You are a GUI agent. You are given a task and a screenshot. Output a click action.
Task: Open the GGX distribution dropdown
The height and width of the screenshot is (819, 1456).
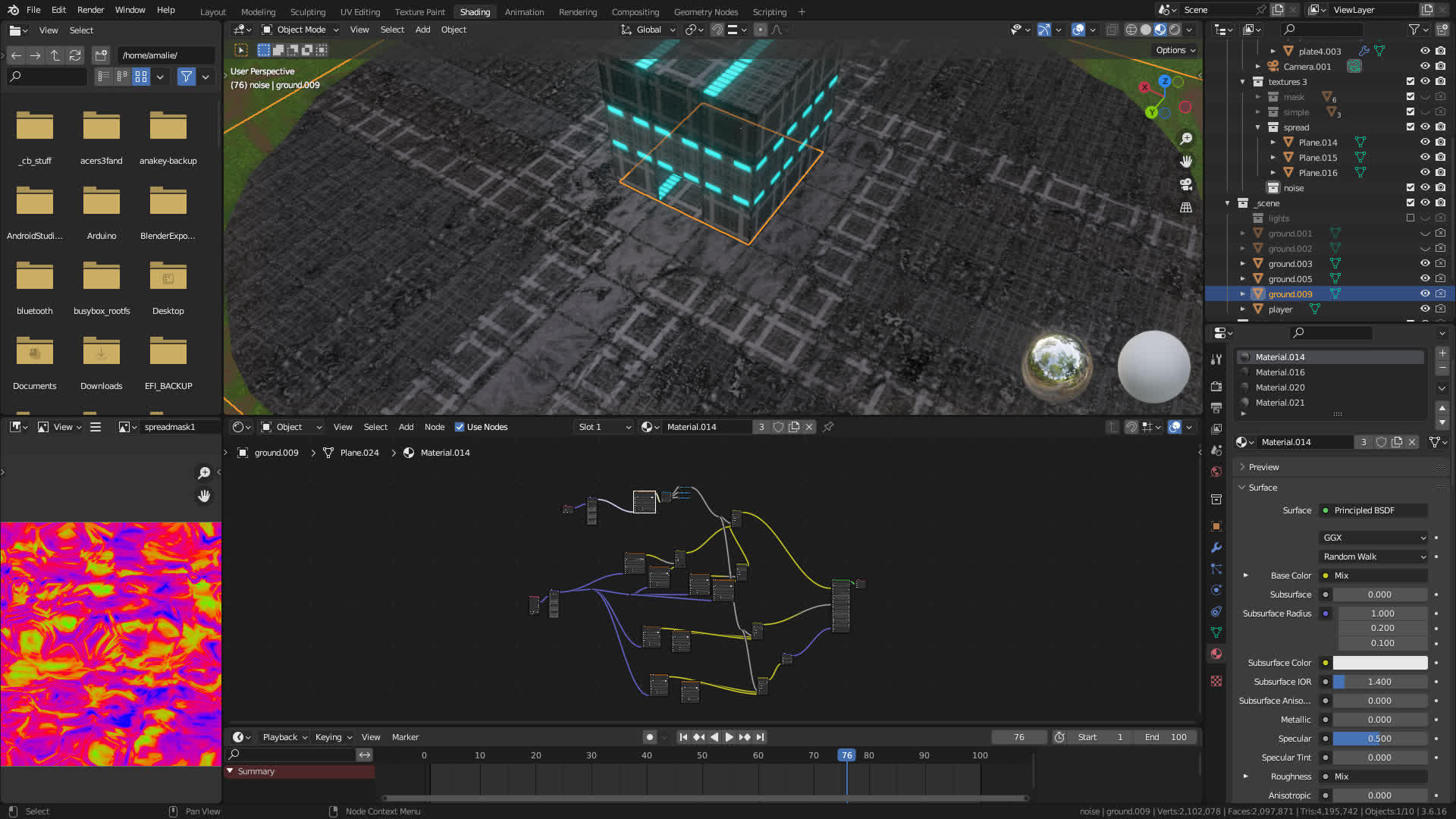1374,538
